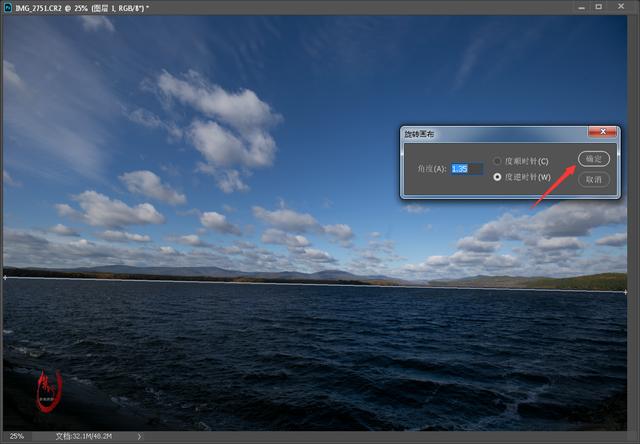Maximize the document window
640x444 pixels.
point(598,6)
